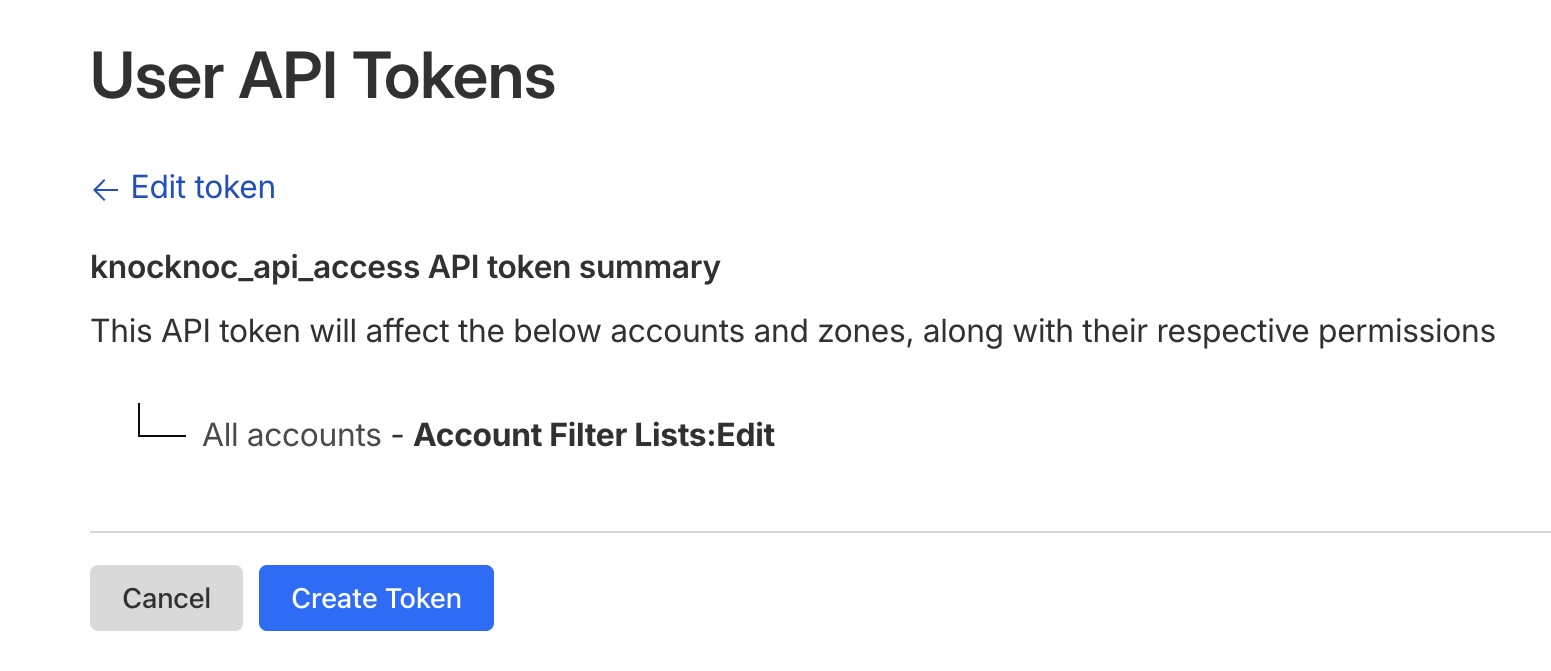
Task: Select the All accounts tree entry
Action: (292, 435)
